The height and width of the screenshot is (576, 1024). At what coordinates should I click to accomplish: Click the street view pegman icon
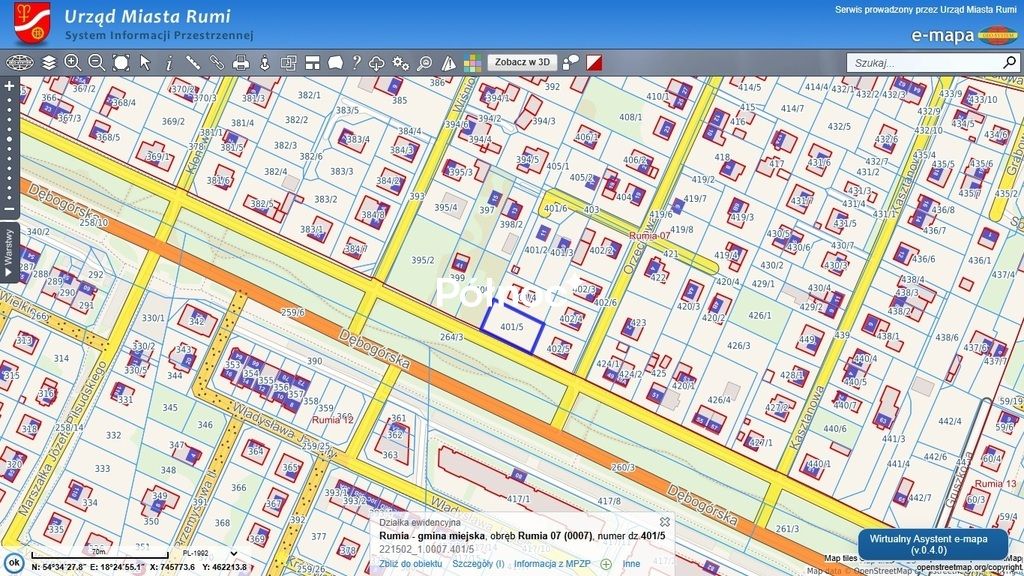coord(264,63)
